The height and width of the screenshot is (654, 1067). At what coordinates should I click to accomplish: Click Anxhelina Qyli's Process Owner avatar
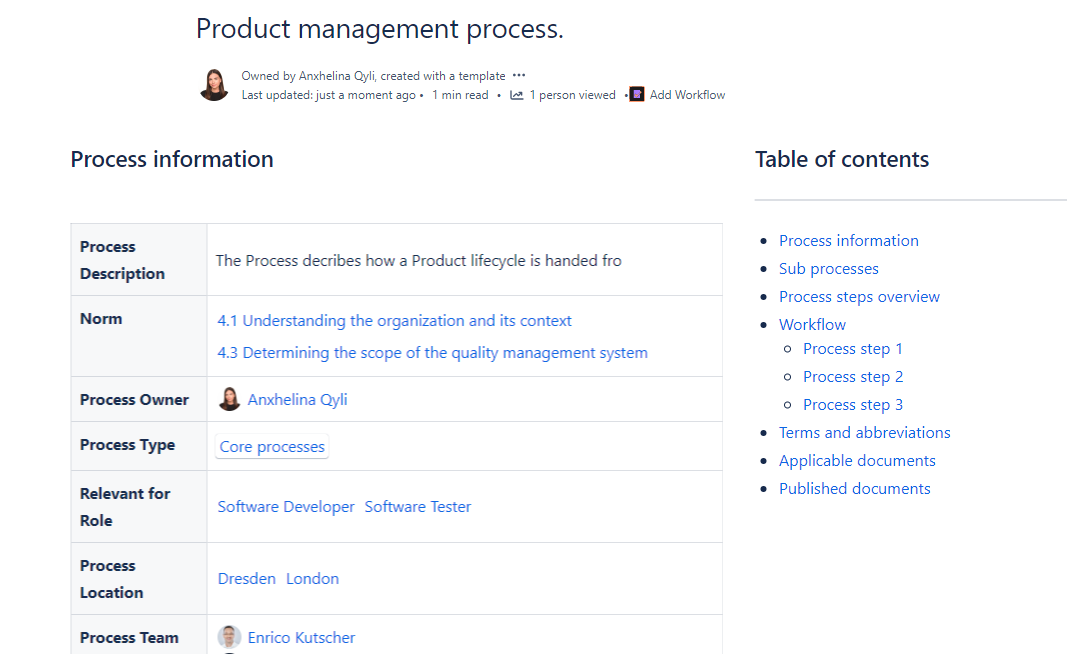pos(229,399)
